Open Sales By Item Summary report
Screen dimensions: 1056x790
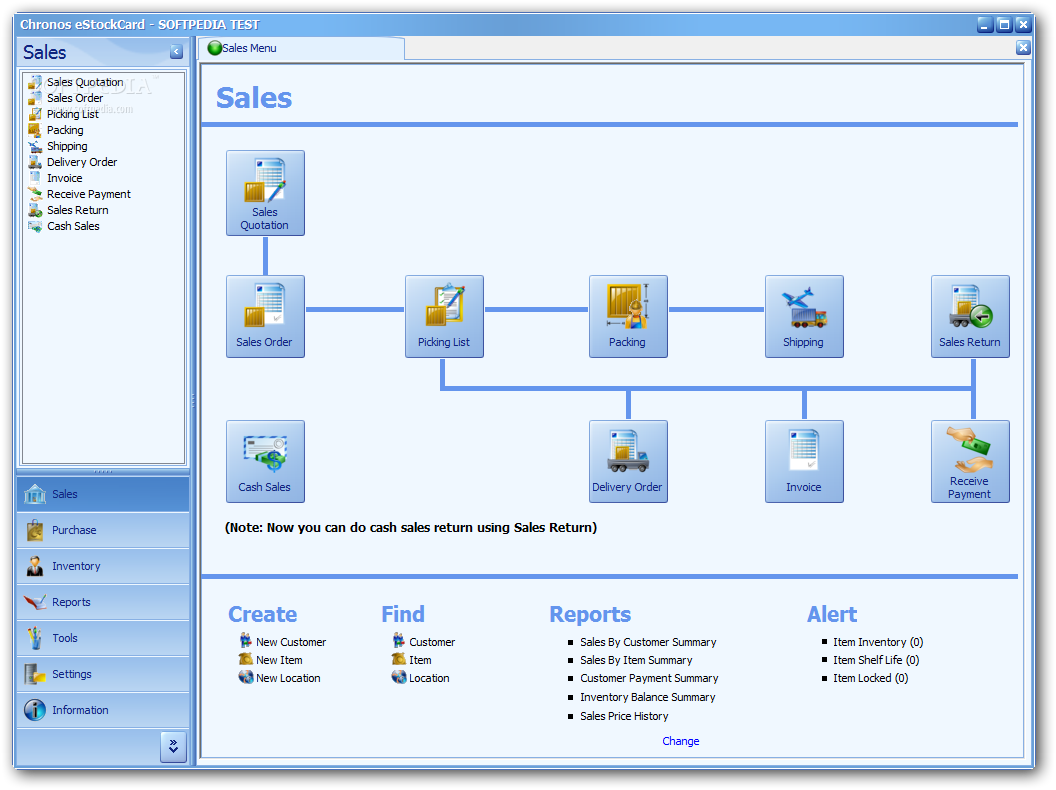(x=636, y=661)
